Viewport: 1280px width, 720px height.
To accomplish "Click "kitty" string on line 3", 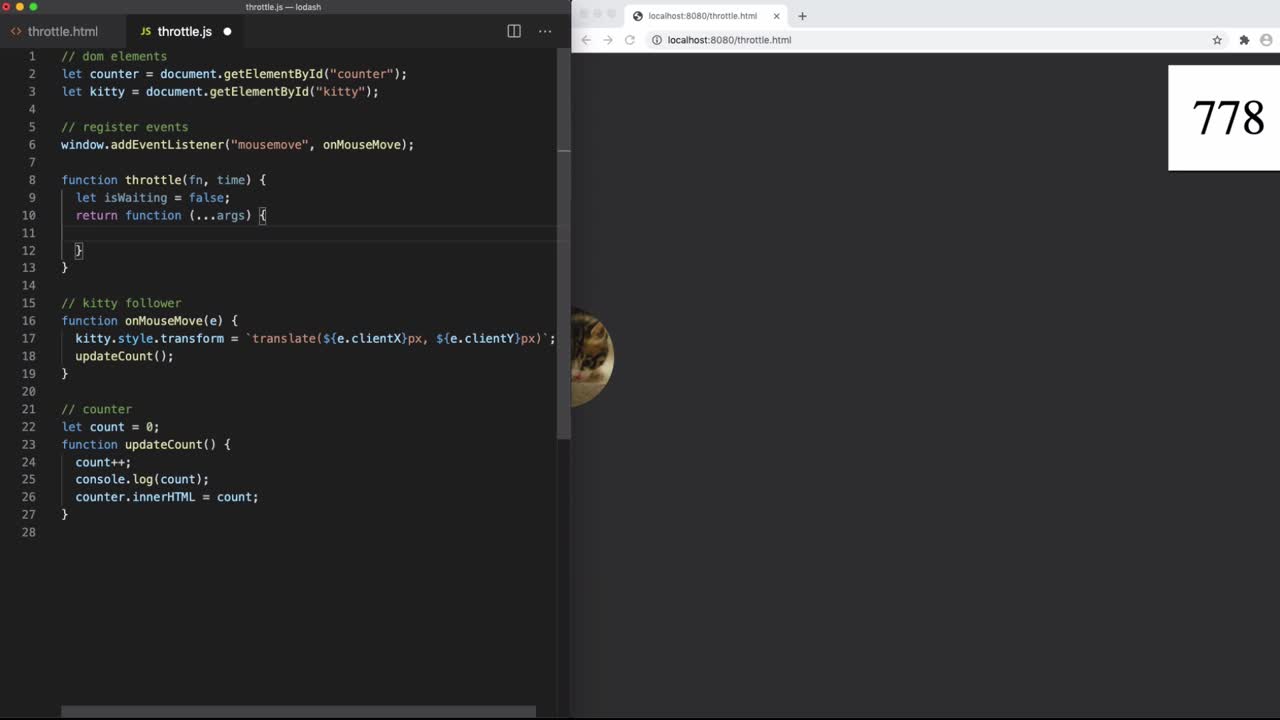I will pyautogui.click(x=340, y=92).
